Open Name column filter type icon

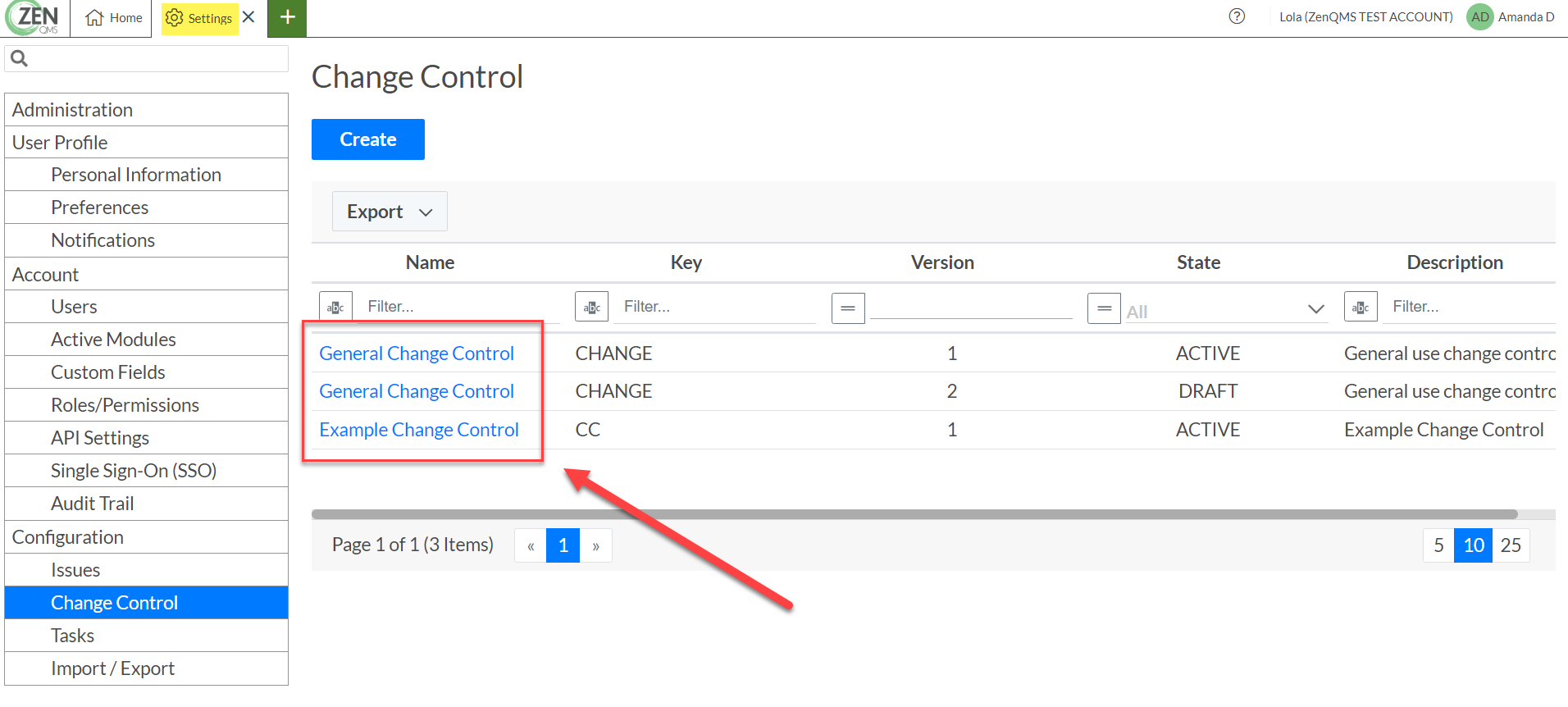(x=335, y=308)
